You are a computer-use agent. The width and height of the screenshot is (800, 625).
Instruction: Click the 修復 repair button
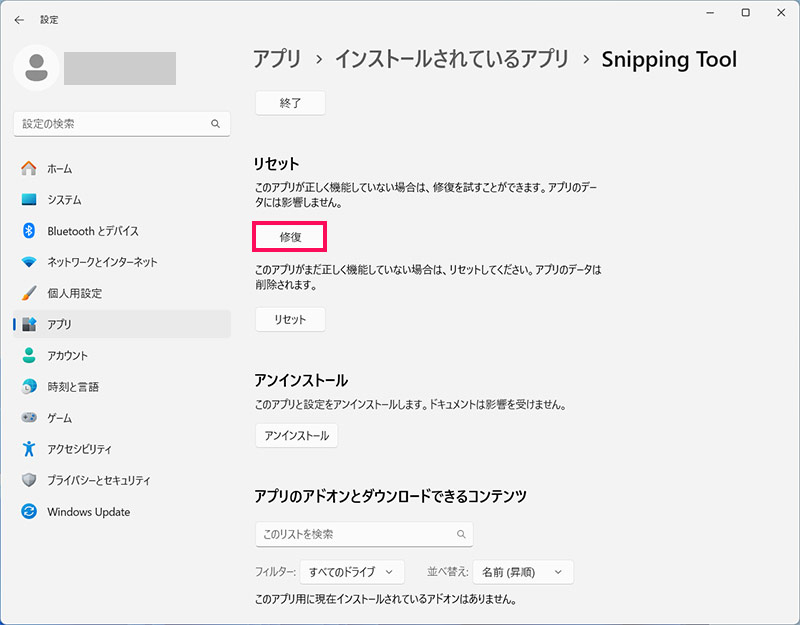pos(290,237)
